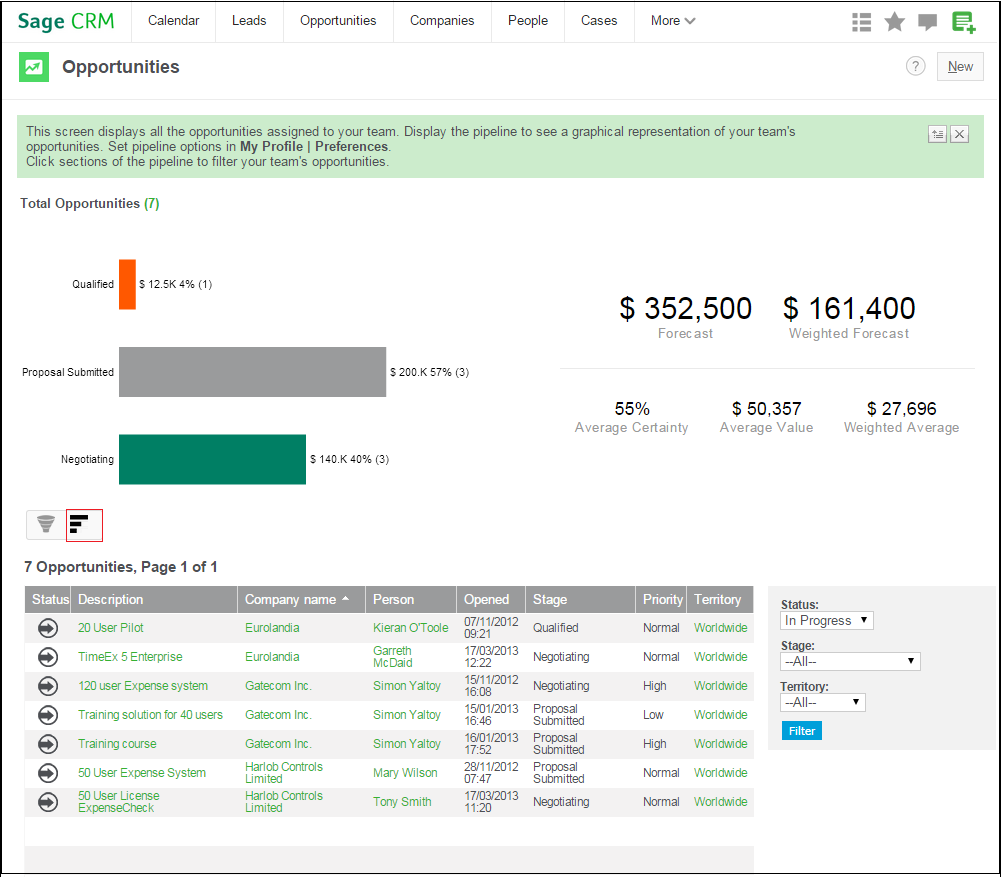Open person Tony Smith
1002x877 pixels.
click(402, 802)
